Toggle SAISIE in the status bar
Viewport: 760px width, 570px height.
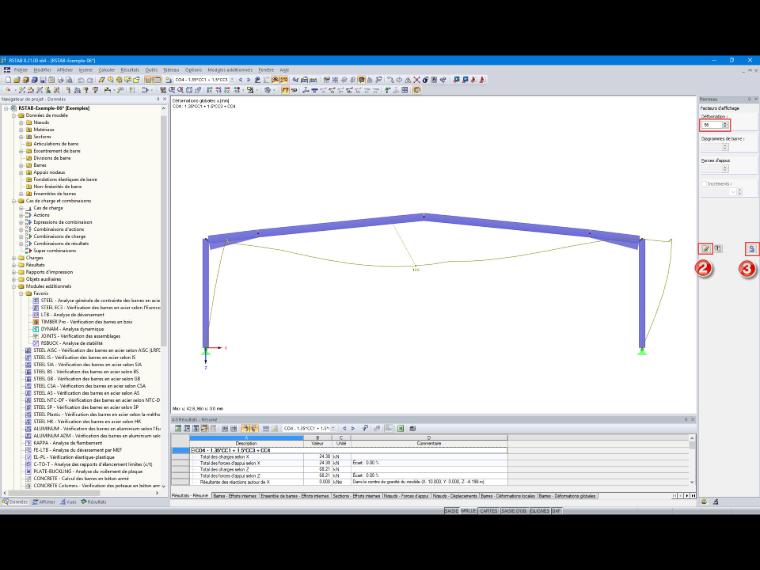(451, 511)
